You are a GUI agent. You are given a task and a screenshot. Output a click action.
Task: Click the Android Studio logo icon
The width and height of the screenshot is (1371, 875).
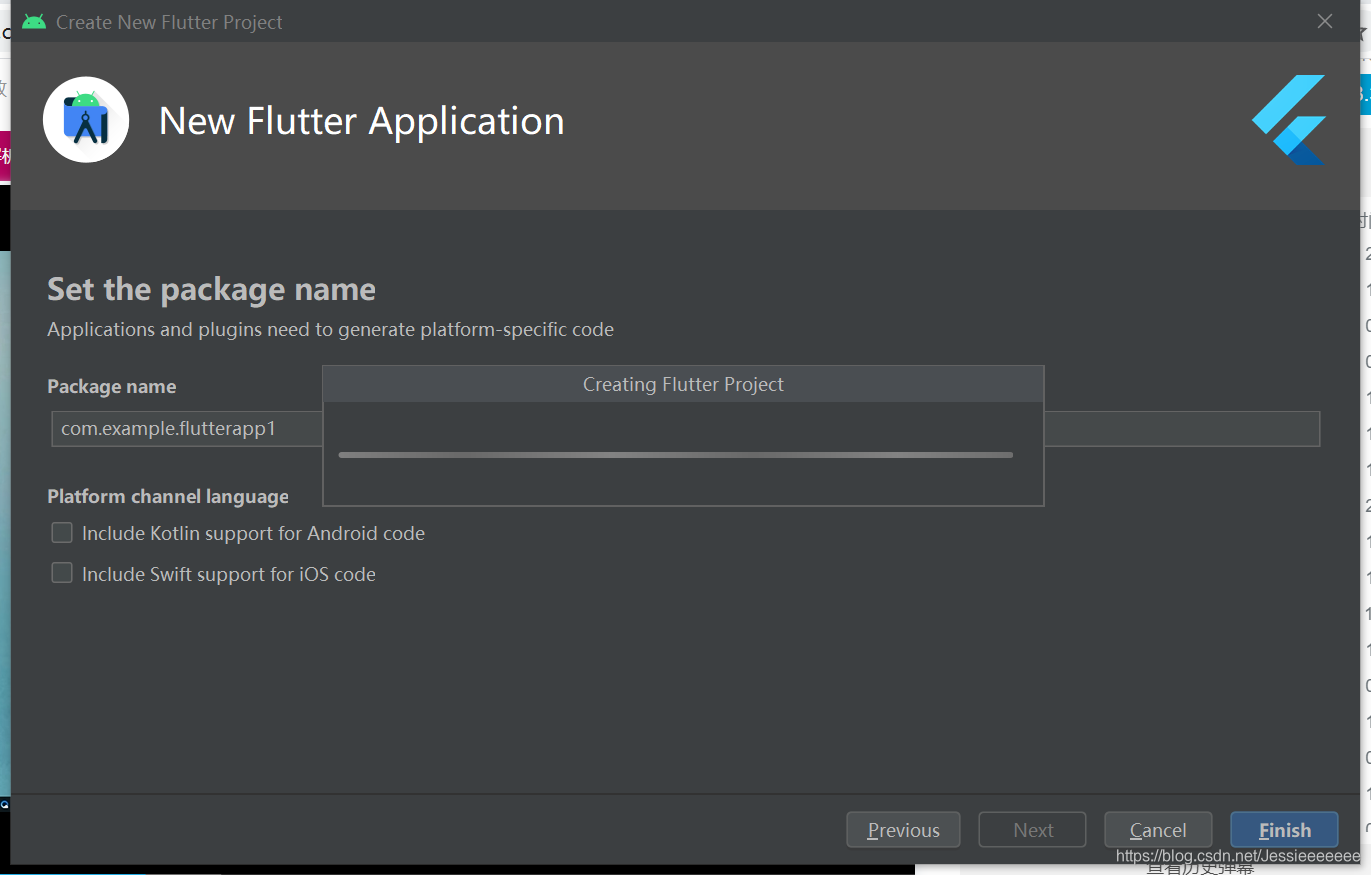[86, 120]
